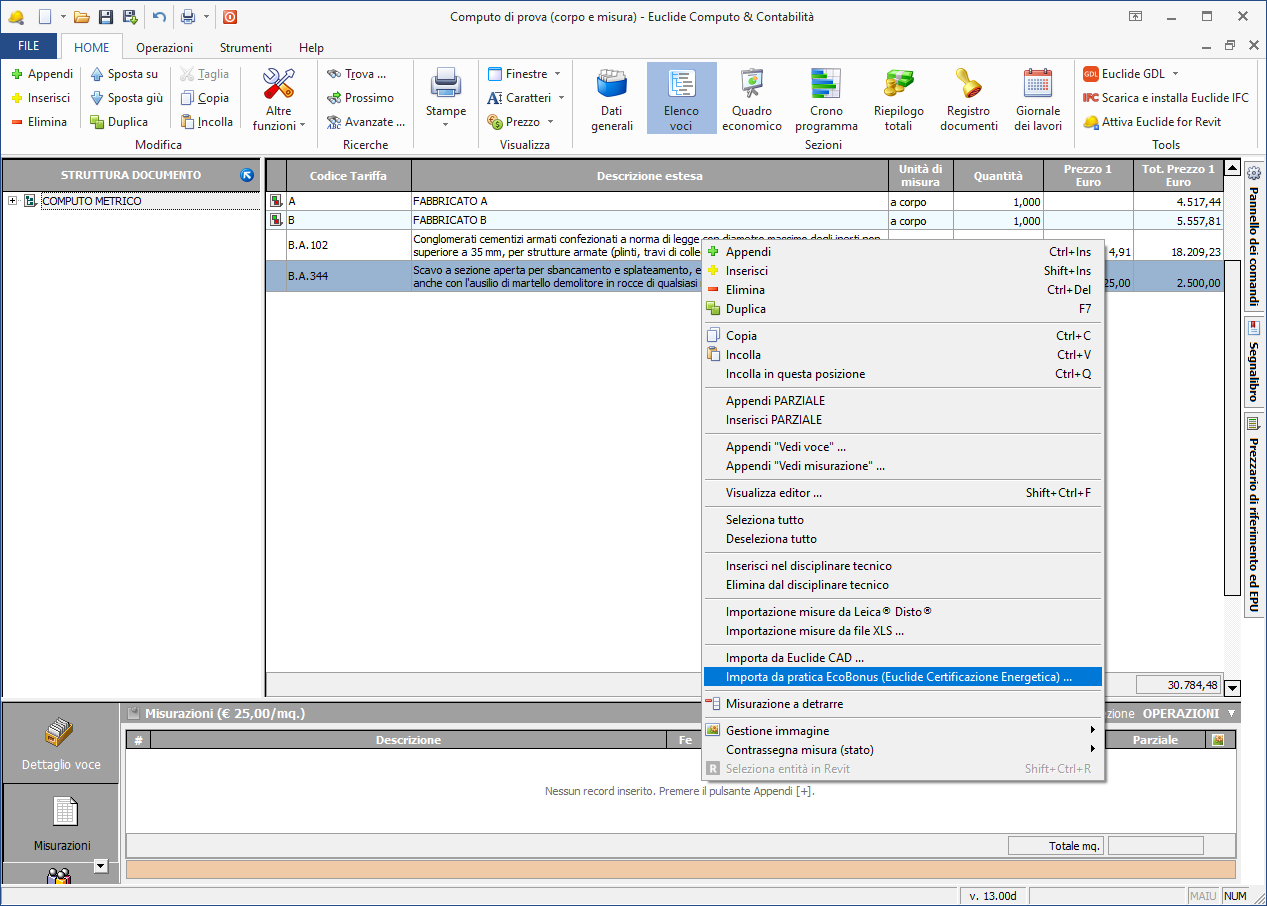
Task: Select Duplica in the context menu
Action: pos(745,309)
